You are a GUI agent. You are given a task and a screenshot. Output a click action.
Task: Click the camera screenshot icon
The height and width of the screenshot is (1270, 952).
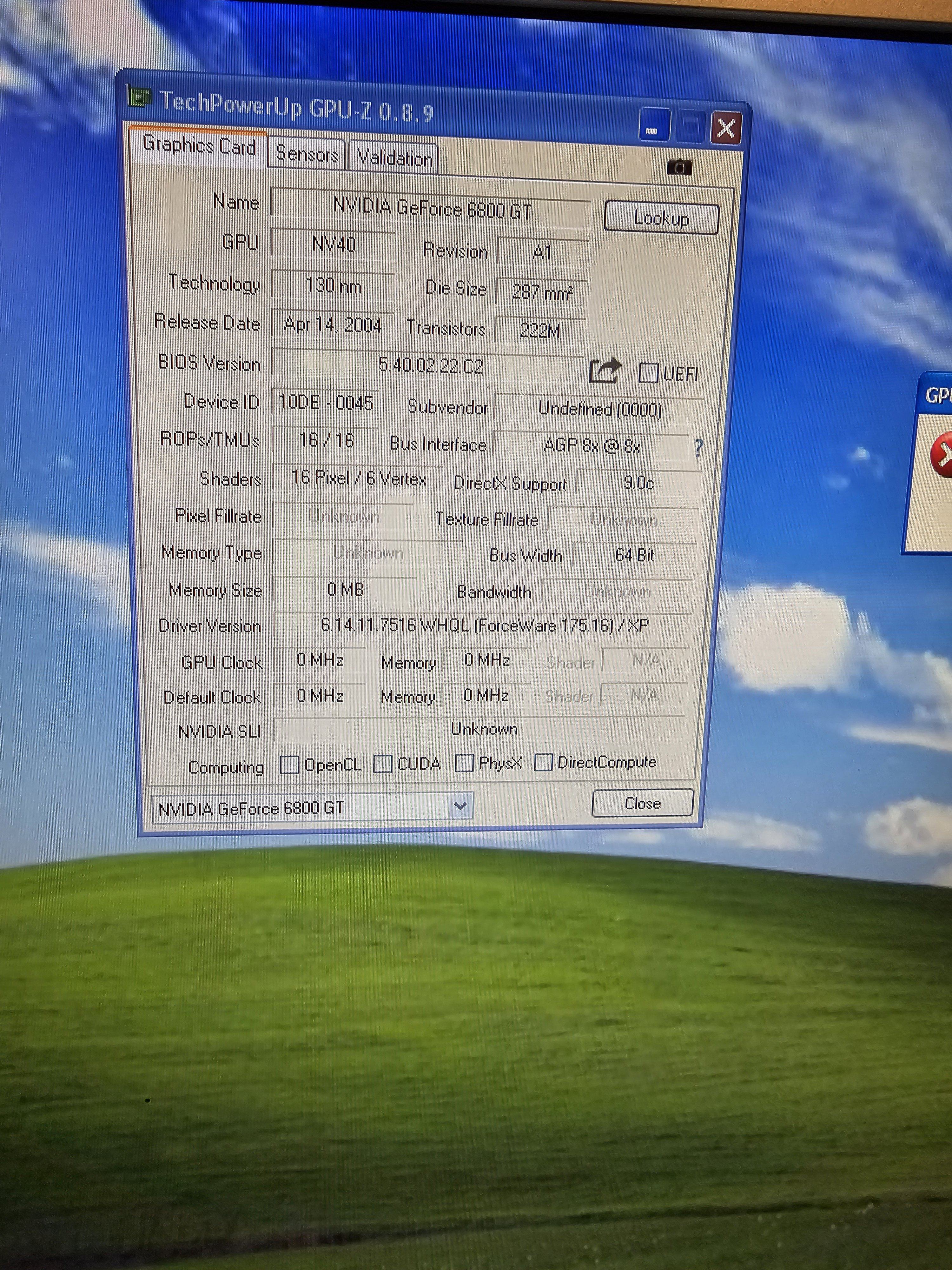[679, 167]
